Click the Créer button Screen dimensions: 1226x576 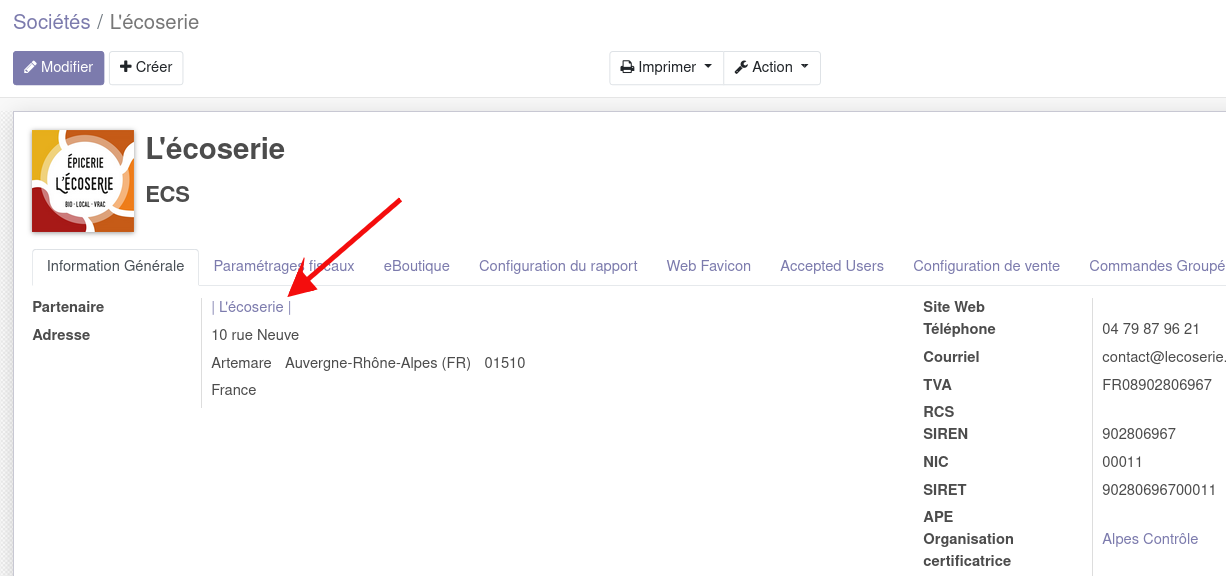[x=146, y=67]
